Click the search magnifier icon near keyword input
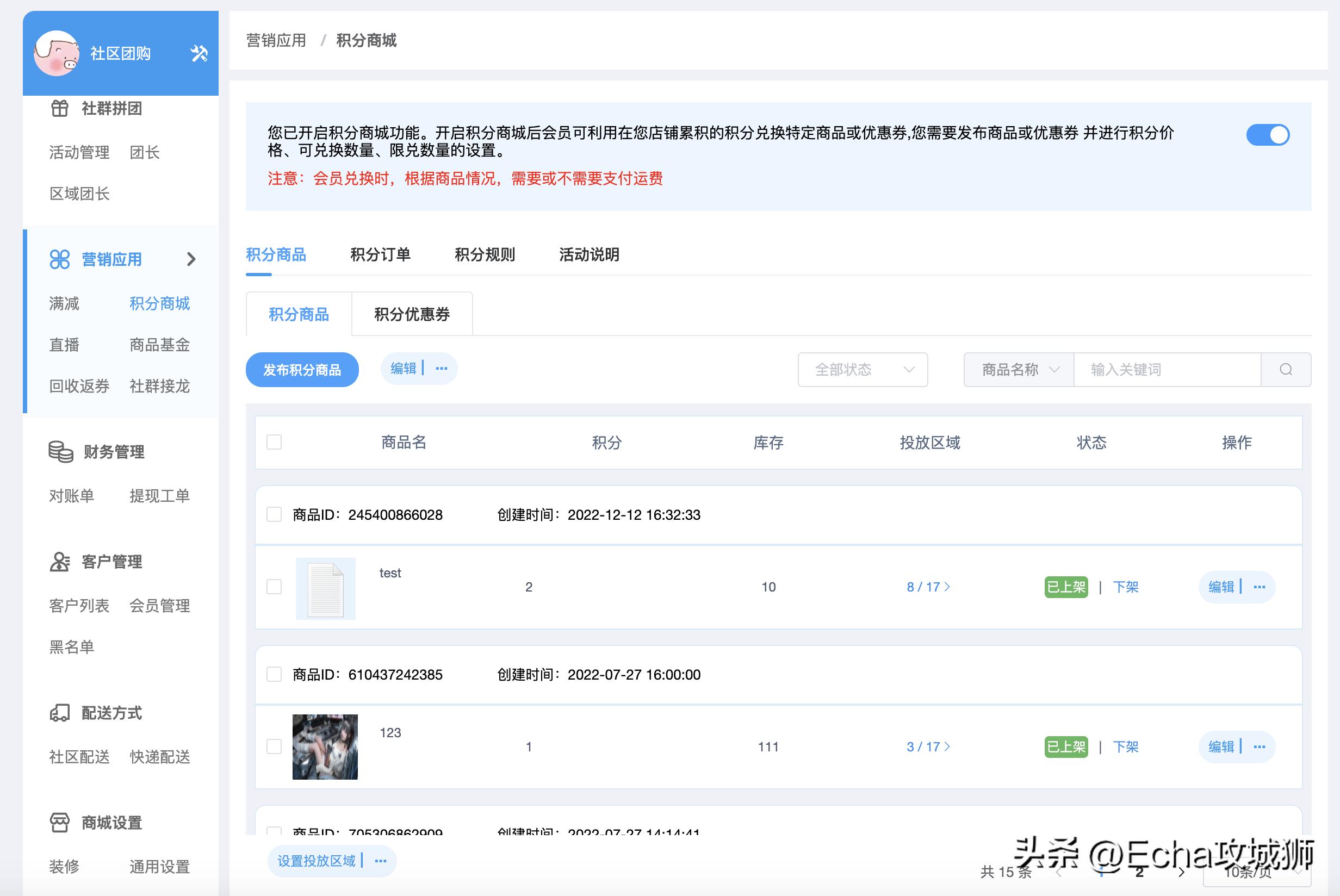Screen dimensions: 1340x896 (x=1286, y=370)
